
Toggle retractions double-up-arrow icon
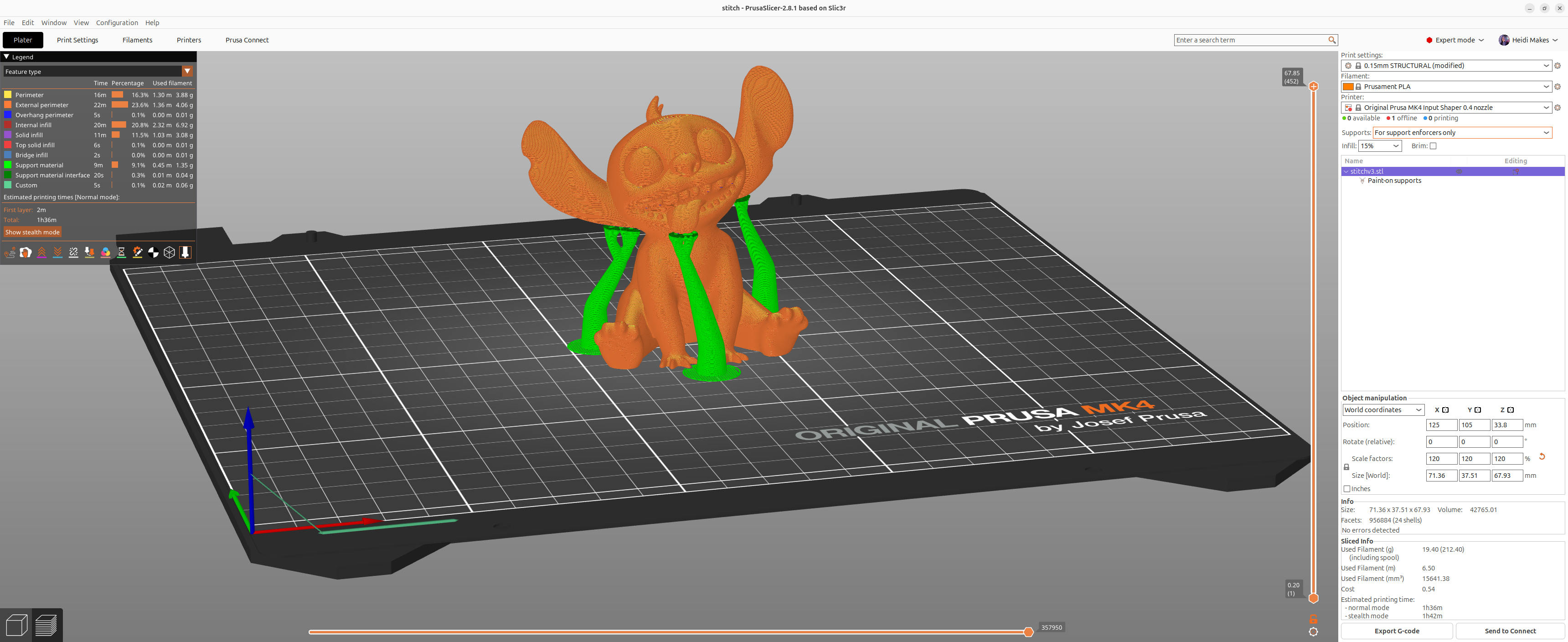[x=41, y=252]
